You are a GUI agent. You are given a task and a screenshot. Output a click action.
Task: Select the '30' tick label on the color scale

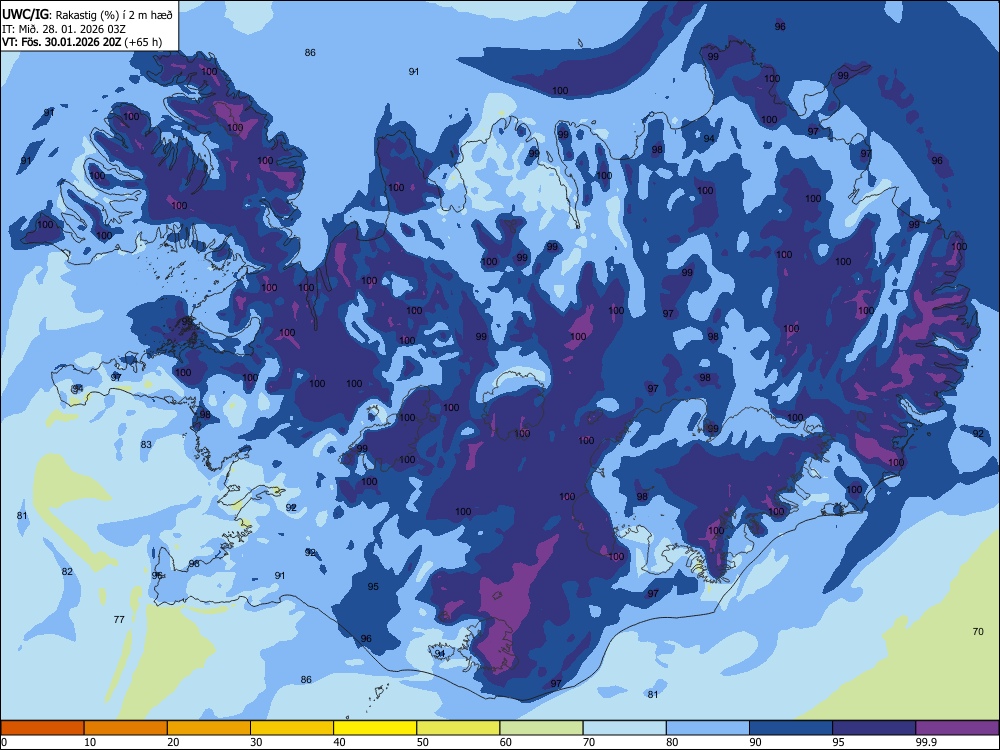coord(256,742)
